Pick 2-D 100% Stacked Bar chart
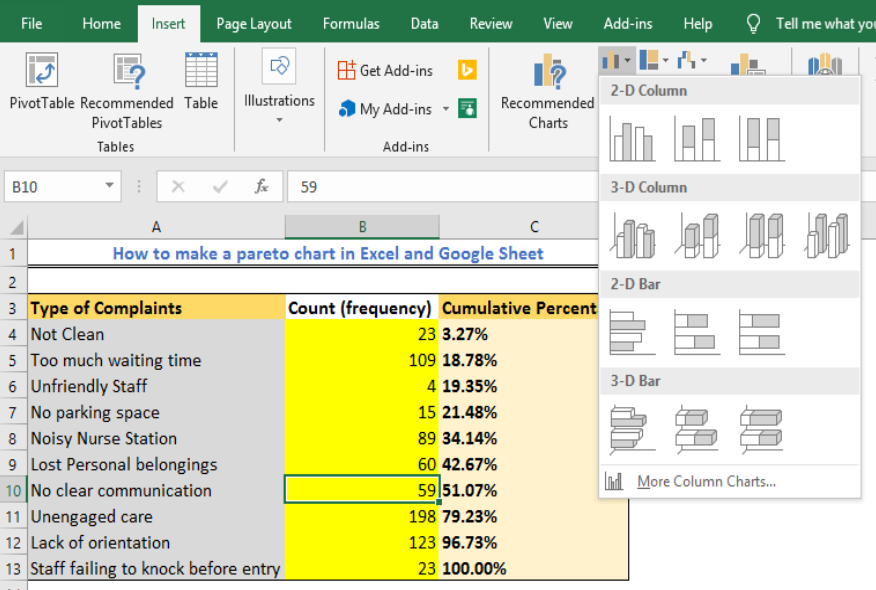This screenshot has width=876, height=590. click(761, 332)
